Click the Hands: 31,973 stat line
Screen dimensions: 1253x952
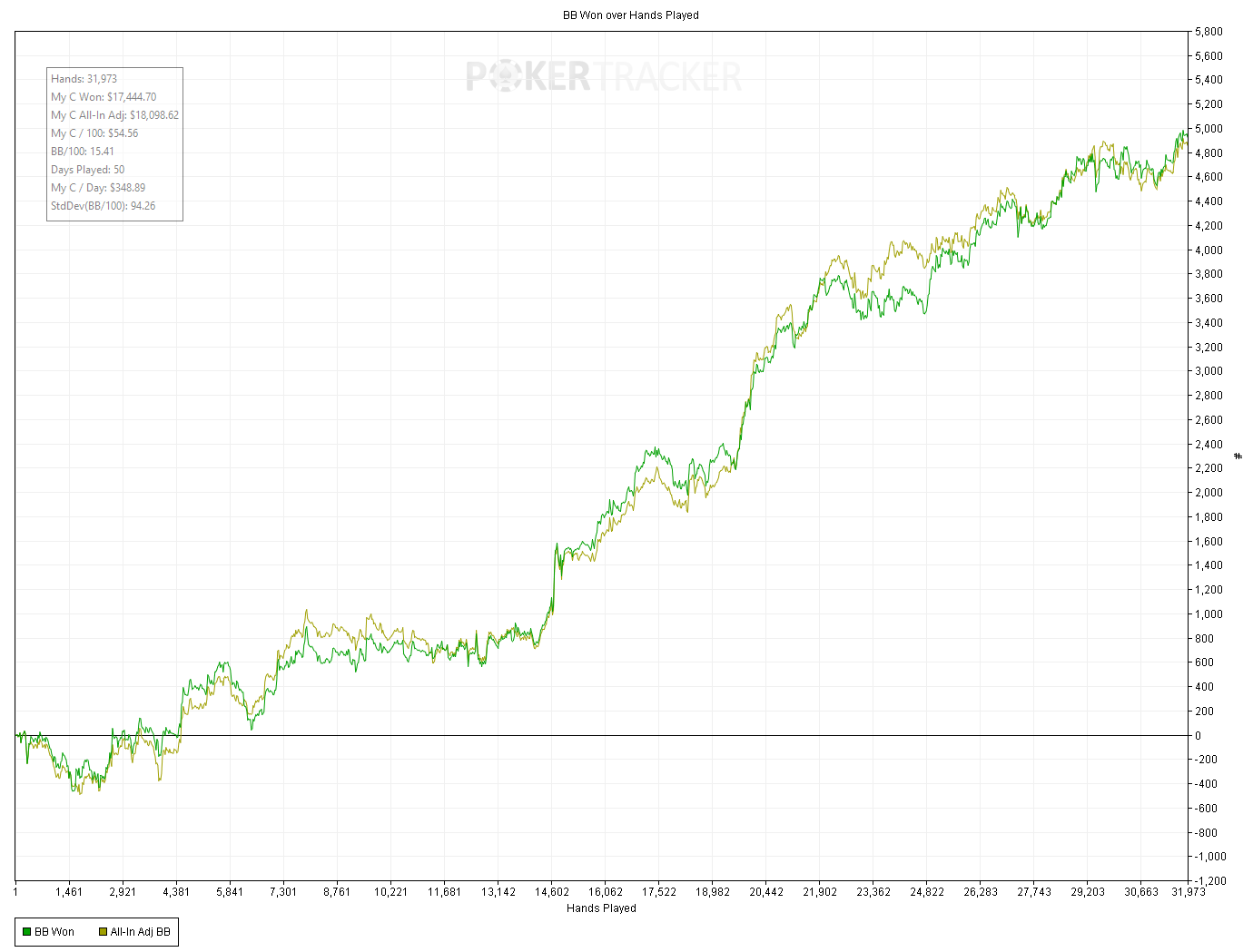coord(84,79)
